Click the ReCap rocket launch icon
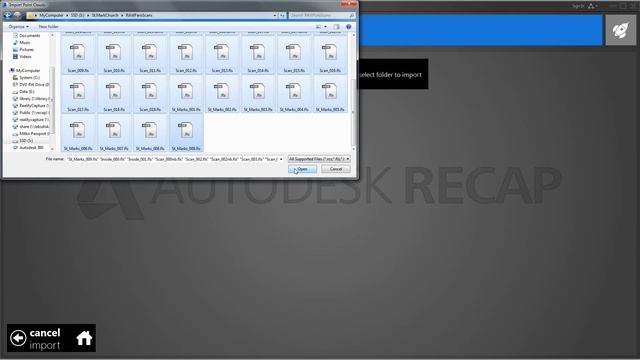This screenshot has width=640, height=360. (620, 31)
